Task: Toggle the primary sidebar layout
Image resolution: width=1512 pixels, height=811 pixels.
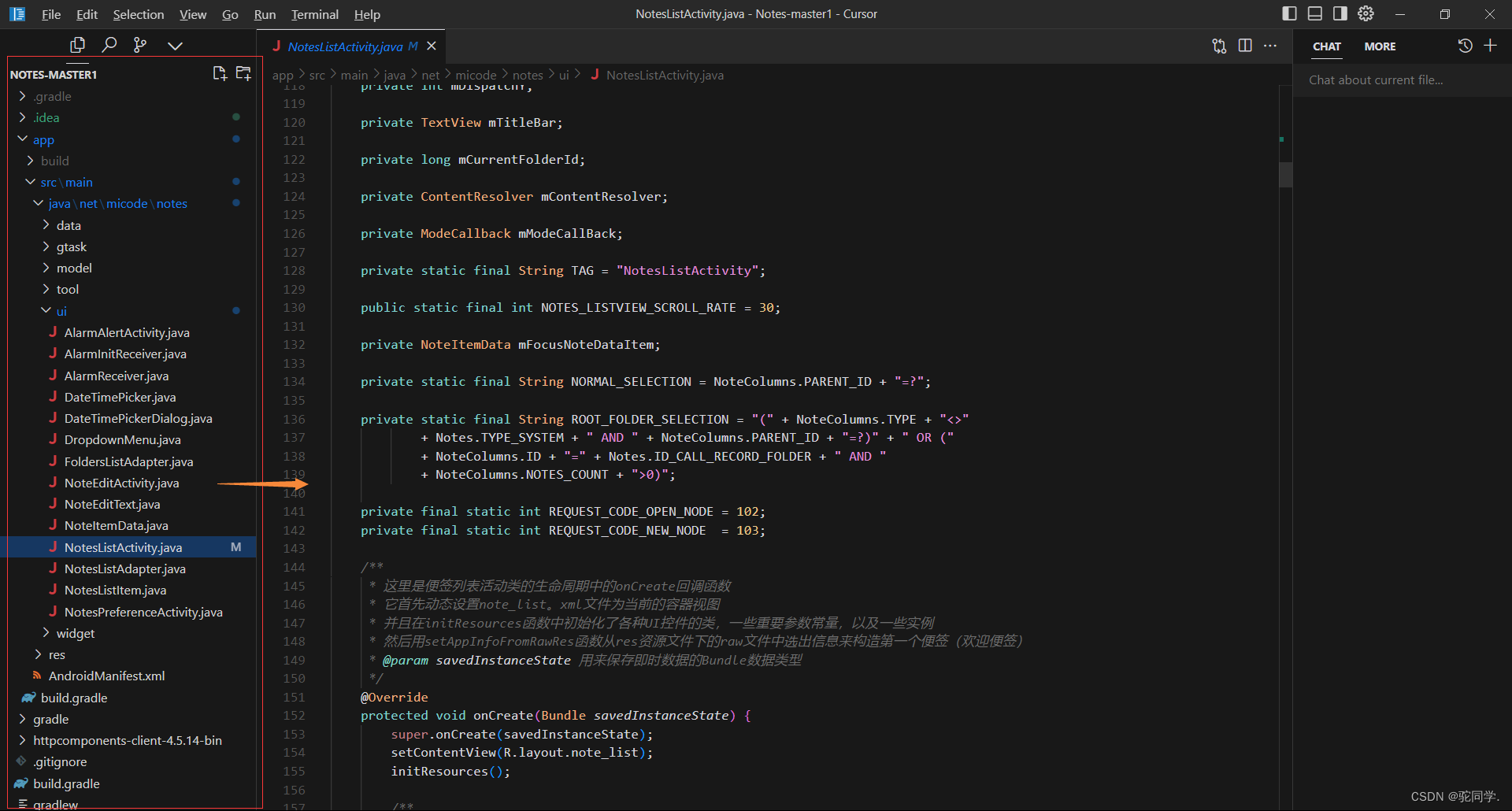Action: pos(1289,13)
